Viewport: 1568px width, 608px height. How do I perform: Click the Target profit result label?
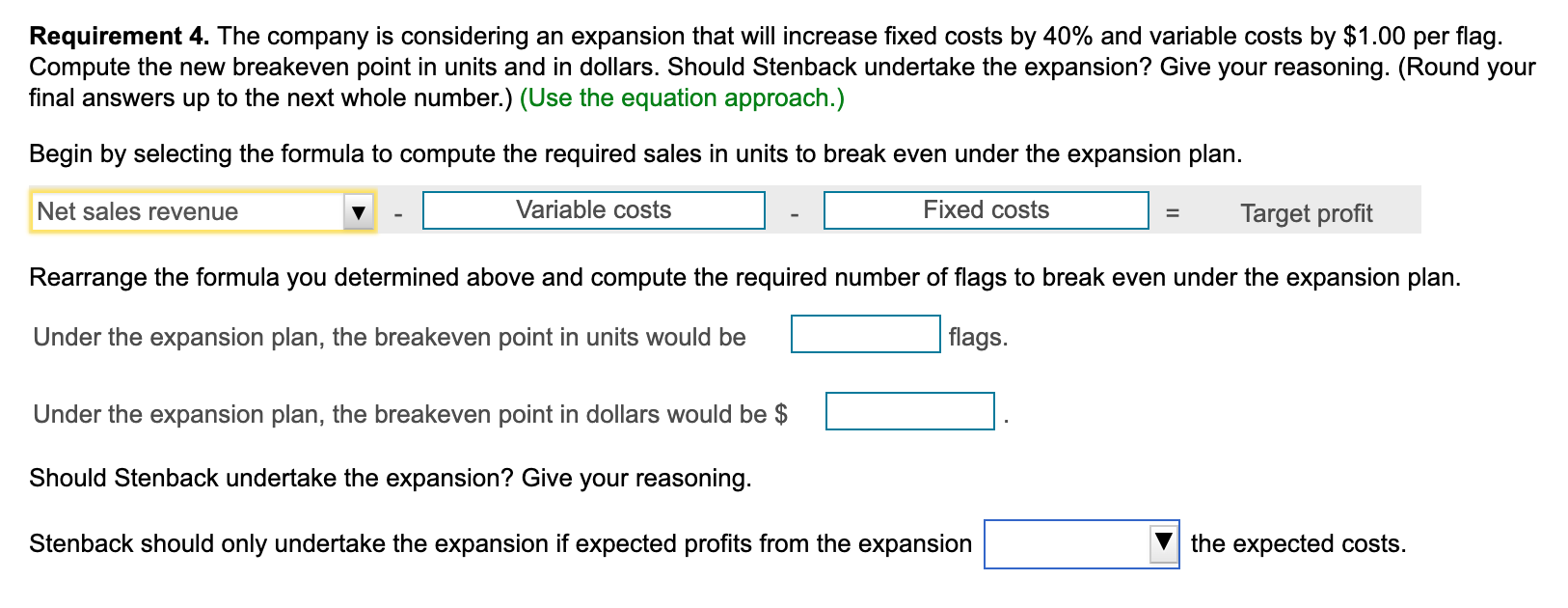[x=1307, y=213]
